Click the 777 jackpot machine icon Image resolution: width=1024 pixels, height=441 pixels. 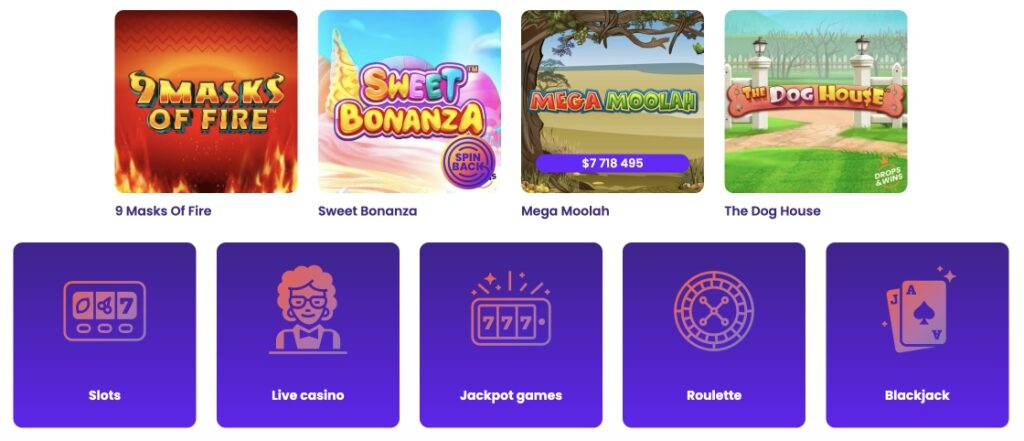pyautogui.click(x=511, y=309)
